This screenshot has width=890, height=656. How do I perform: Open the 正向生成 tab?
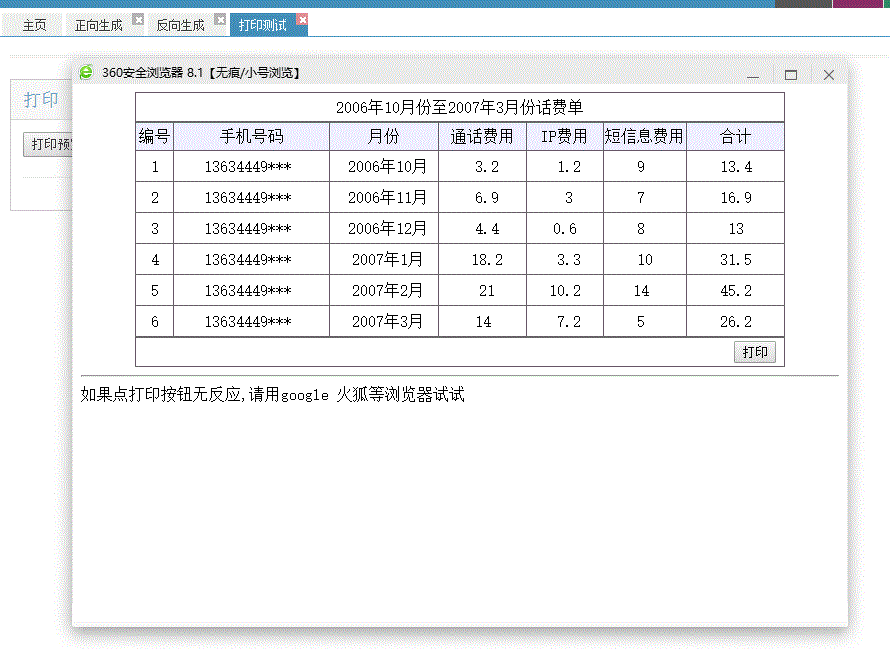99,25
